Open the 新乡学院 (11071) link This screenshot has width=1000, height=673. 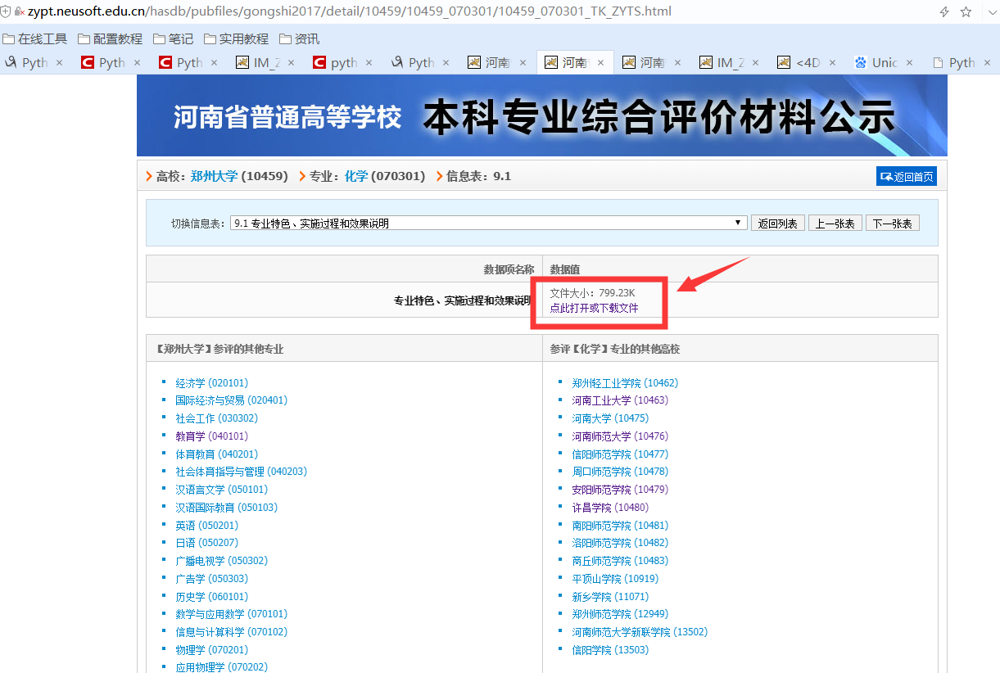610,596
